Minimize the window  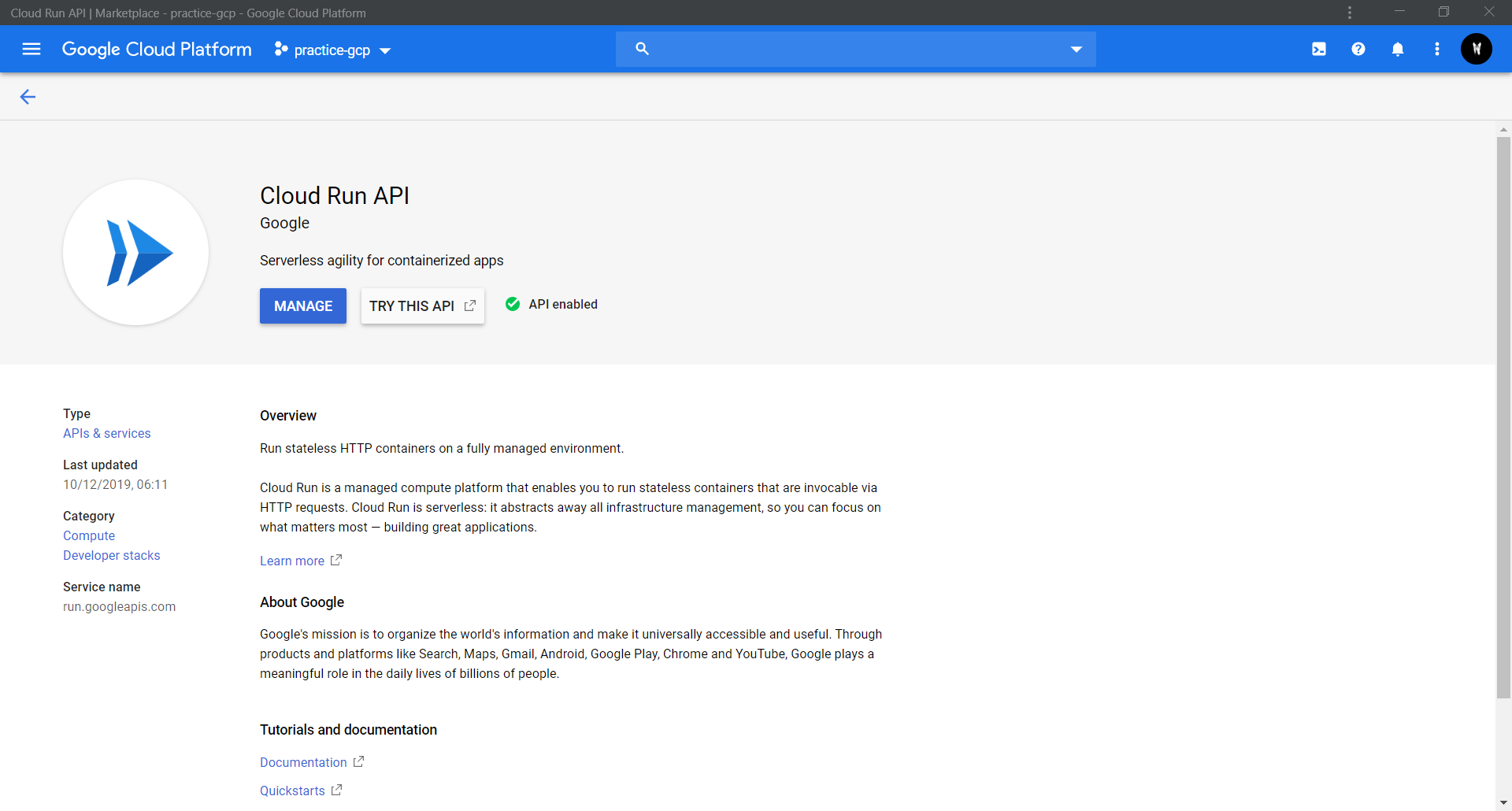pos(1399,12)
